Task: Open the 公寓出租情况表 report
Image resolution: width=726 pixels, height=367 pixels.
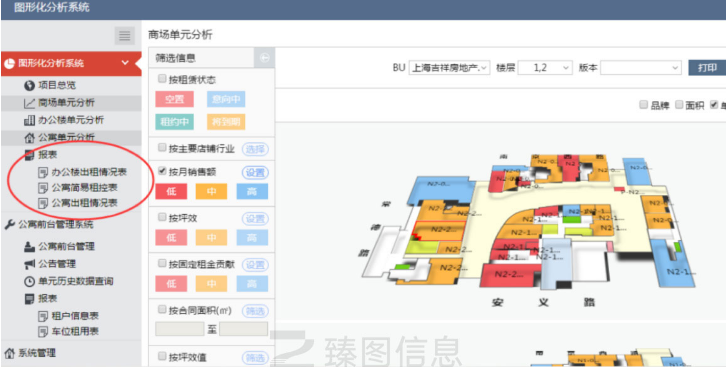Action: (x=84, y=203)
